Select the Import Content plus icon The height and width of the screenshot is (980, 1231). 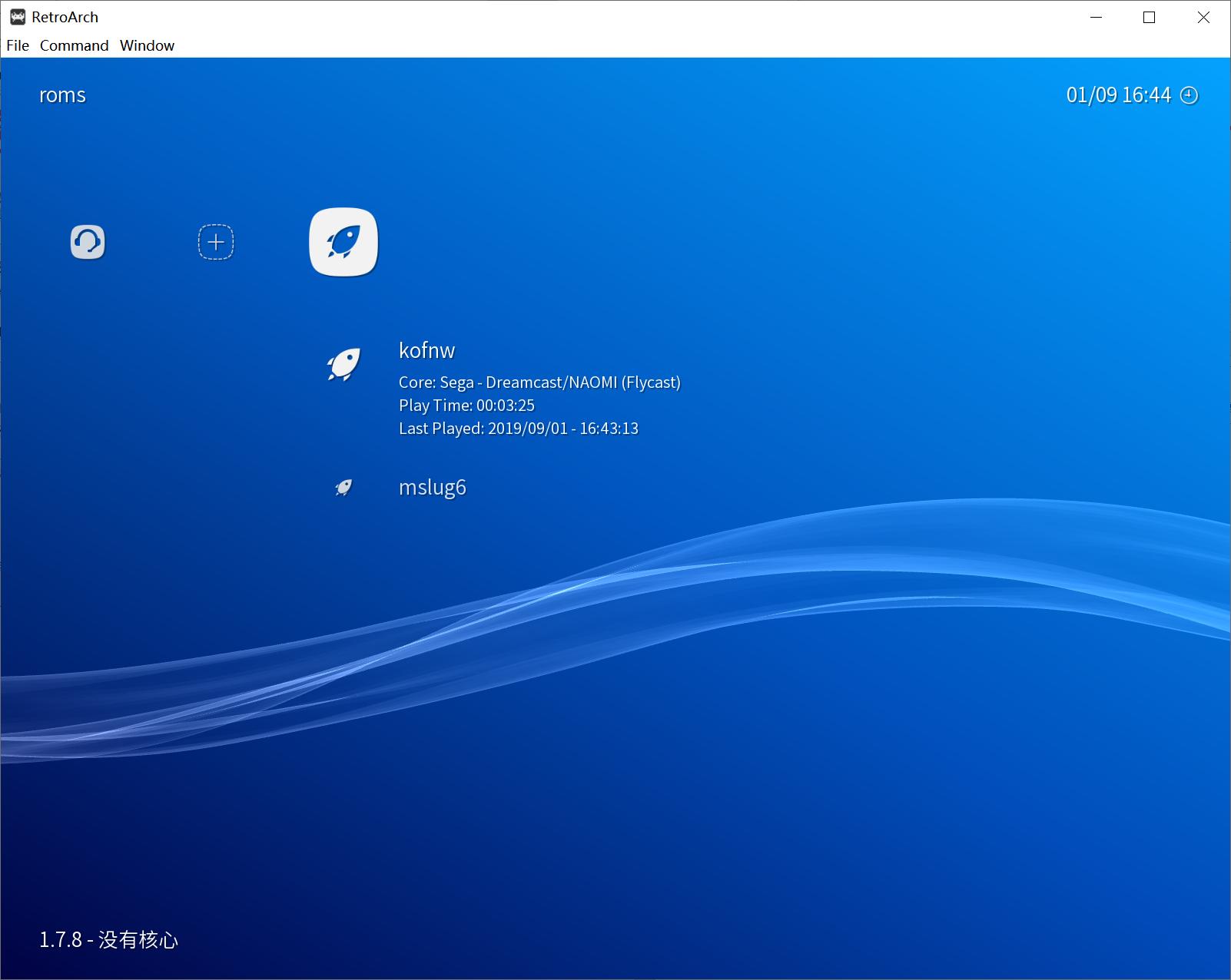[216, 242]
